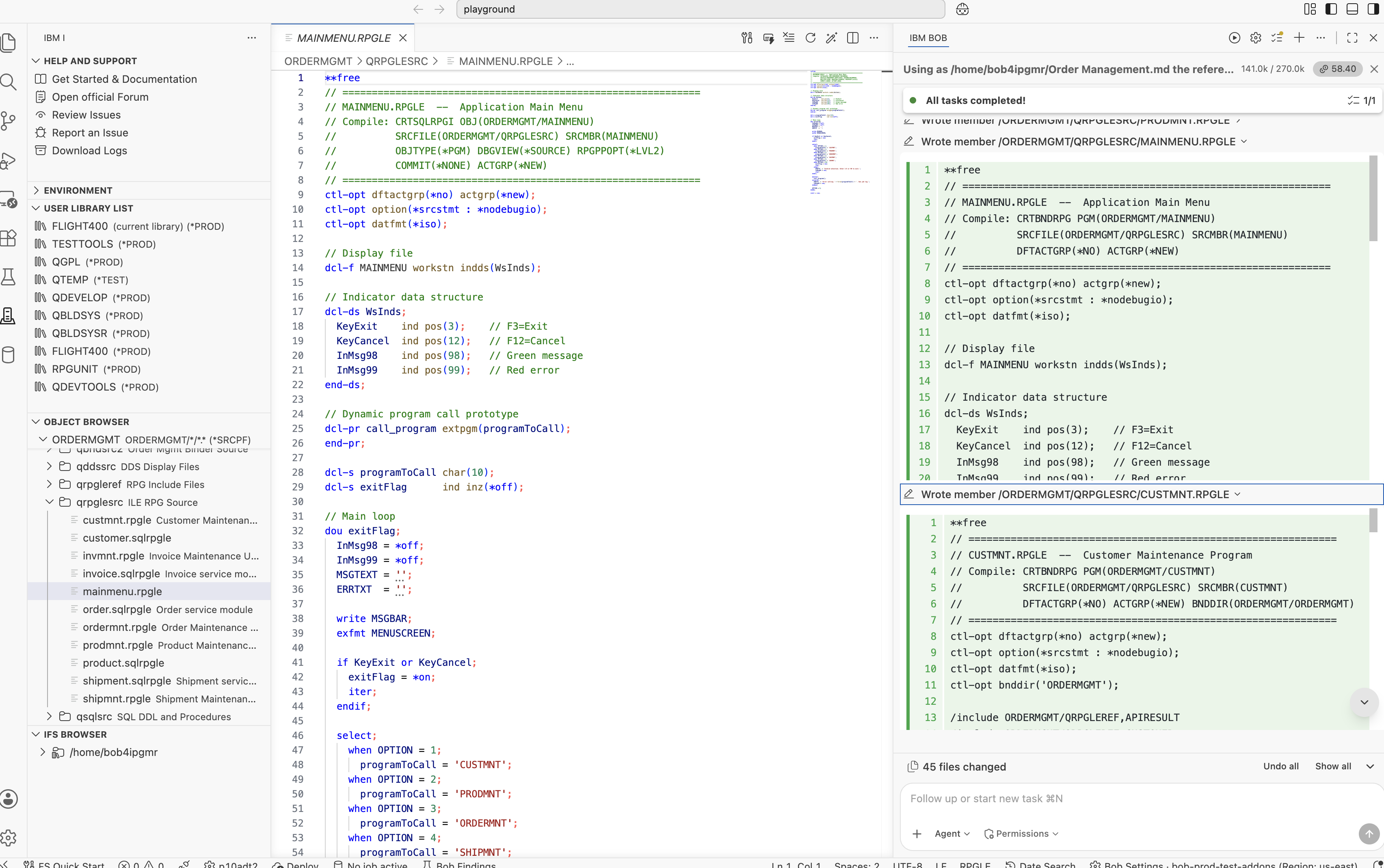Send the message with the arrow button
This screenshot has height=868, width=1384.
click(1369, 833)
